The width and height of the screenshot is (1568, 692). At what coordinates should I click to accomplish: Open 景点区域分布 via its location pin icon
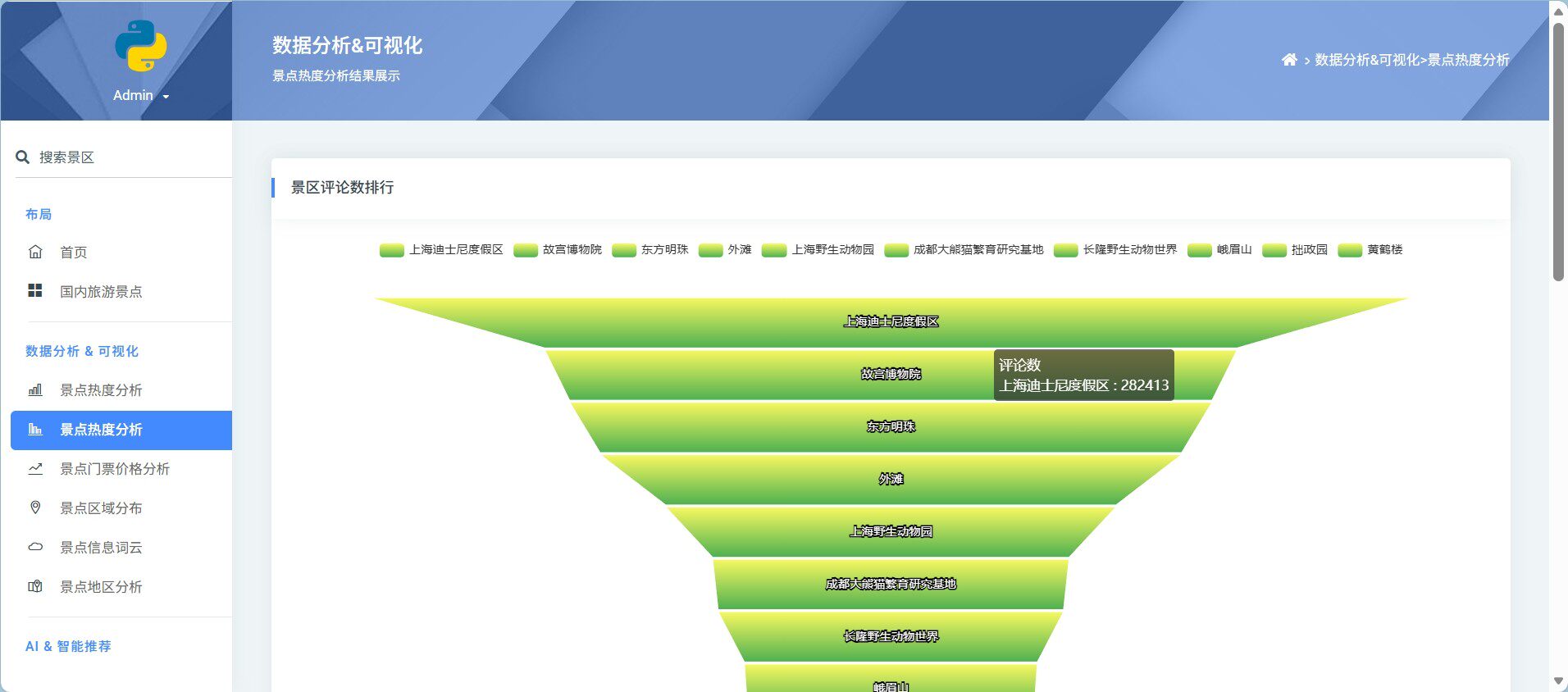coord(35,508)
